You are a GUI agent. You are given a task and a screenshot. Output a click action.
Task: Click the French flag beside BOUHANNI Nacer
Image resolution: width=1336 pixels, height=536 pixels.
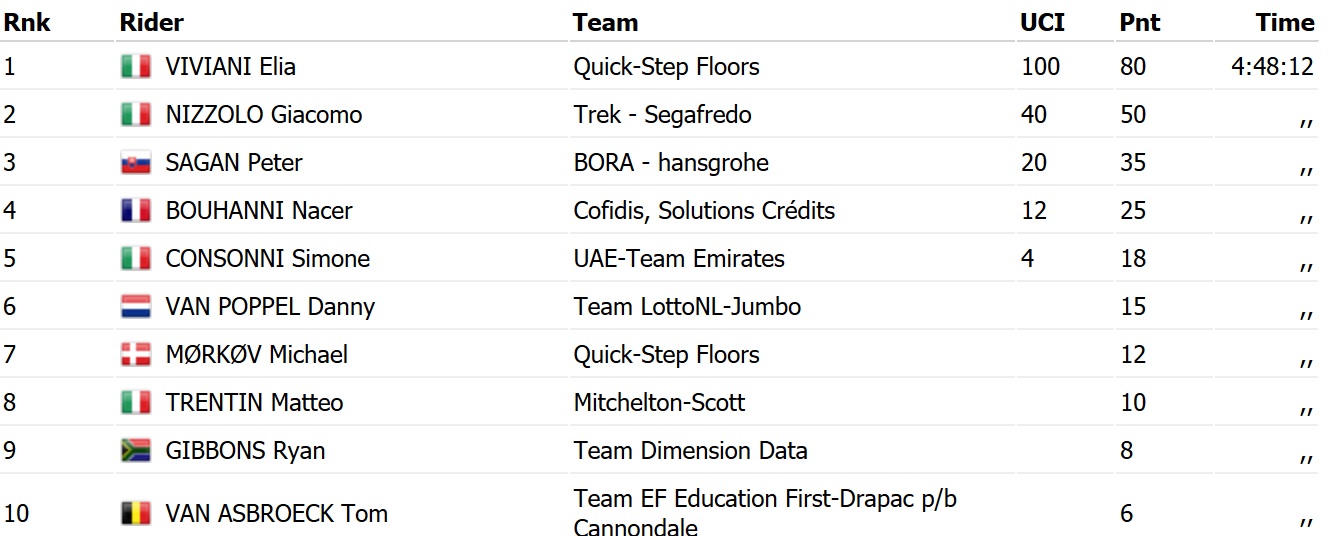(x=135, y=211)
